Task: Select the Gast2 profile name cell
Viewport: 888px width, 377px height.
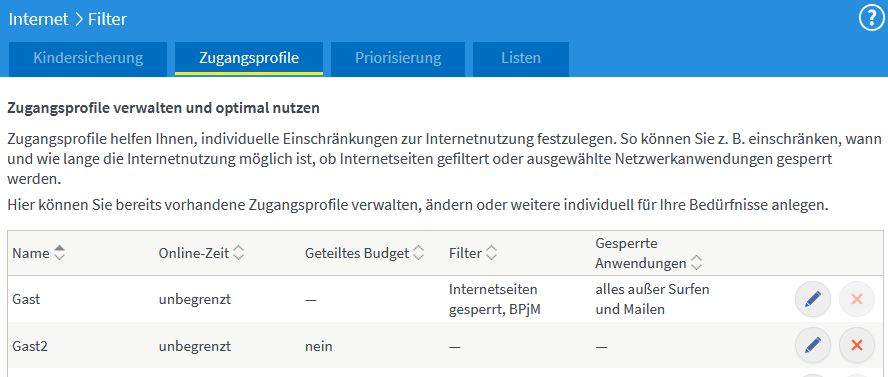Action: (30, 346)
